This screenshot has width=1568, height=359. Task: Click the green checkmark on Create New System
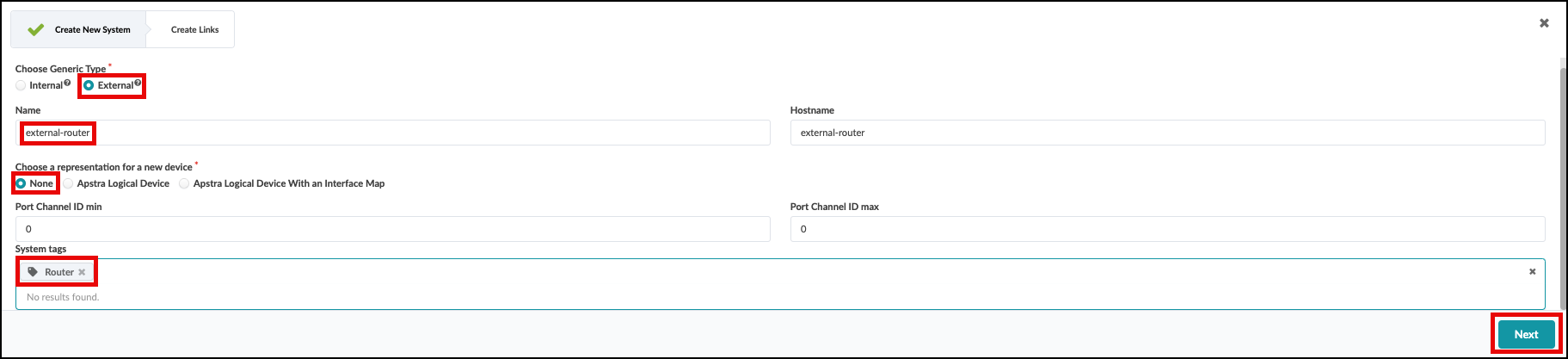tap(35, 29)
